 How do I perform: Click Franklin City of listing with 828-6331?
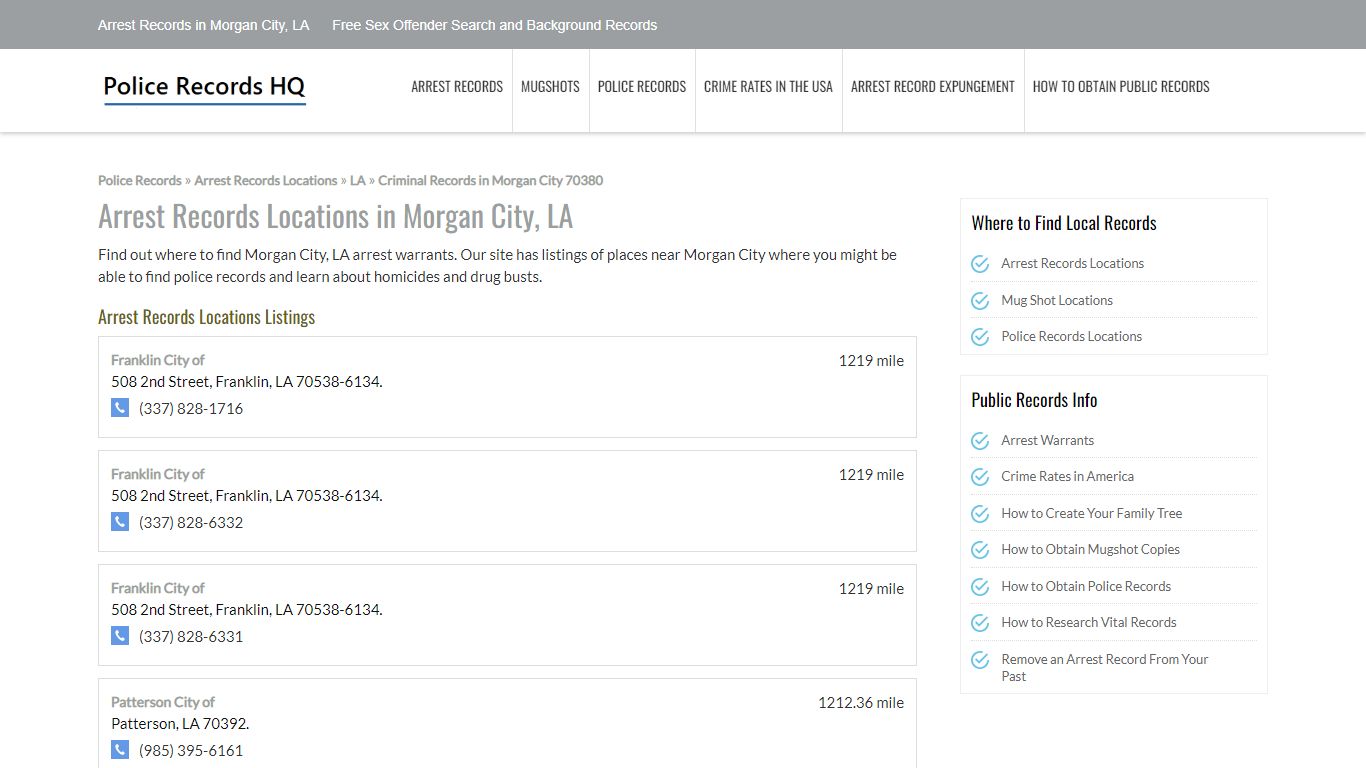click(158, 589)
